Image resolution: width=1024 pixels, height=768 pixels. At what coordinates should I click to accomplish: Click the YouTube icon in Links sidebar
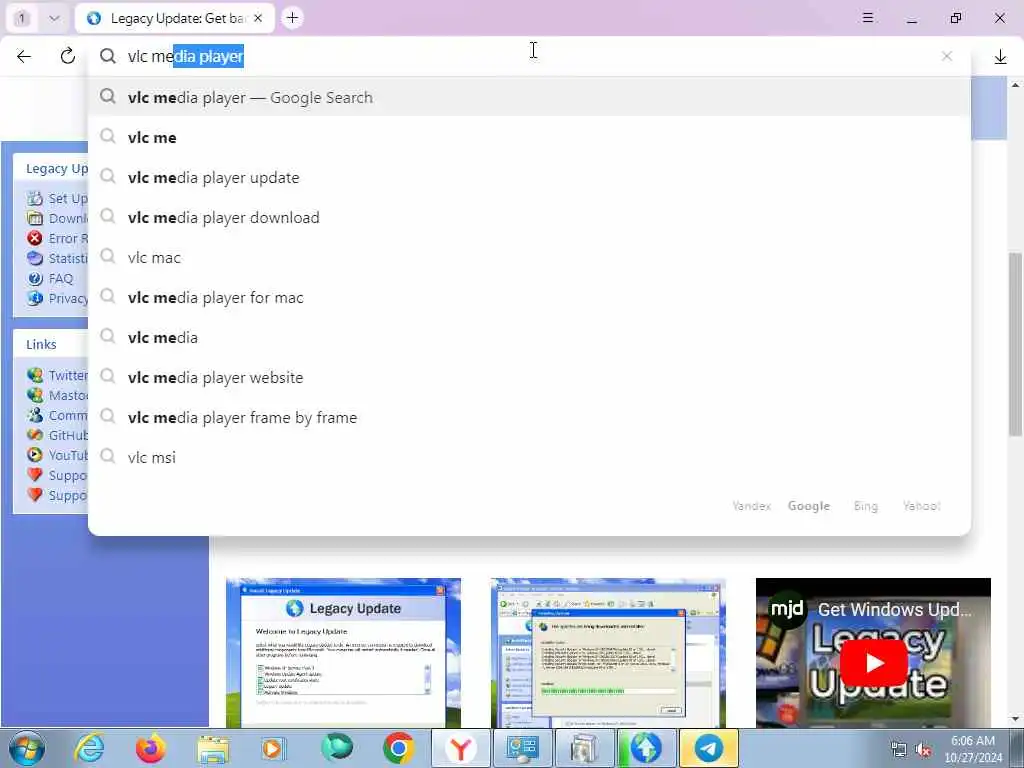click(x=35, y=455)
